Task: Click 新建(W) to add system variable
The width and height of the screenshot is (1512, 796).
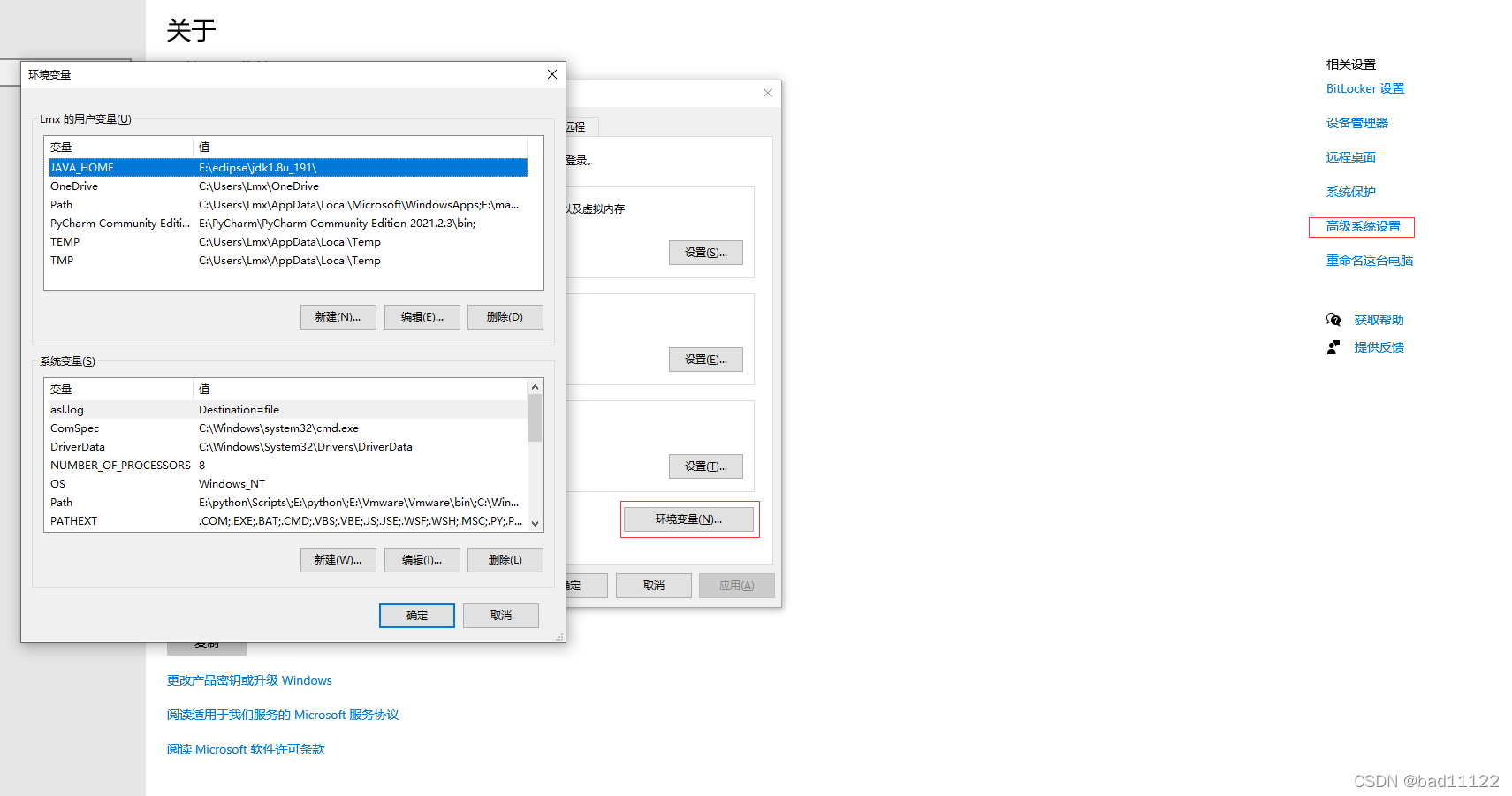Action: pyautogui.click(x=338, y=560)
